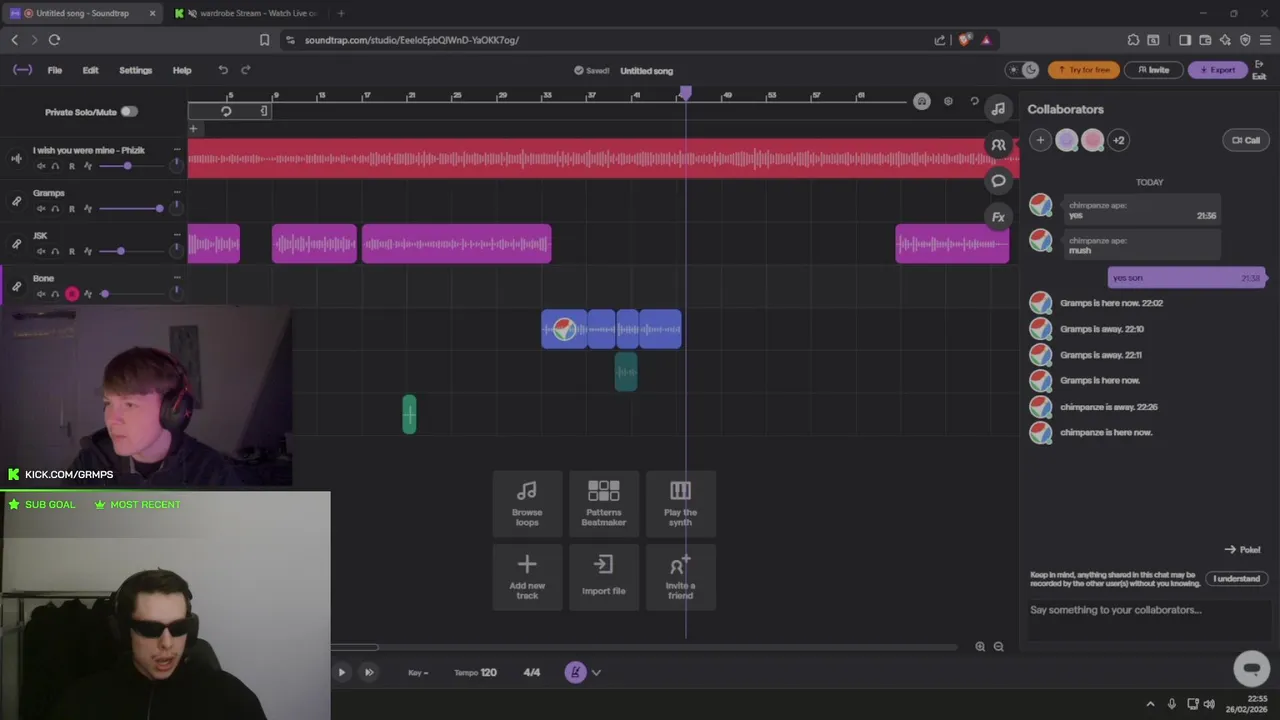Viewport: 1280px width, 720px height.
Task: Add a collaborator with plus icon
Action: coord(1040,140)
